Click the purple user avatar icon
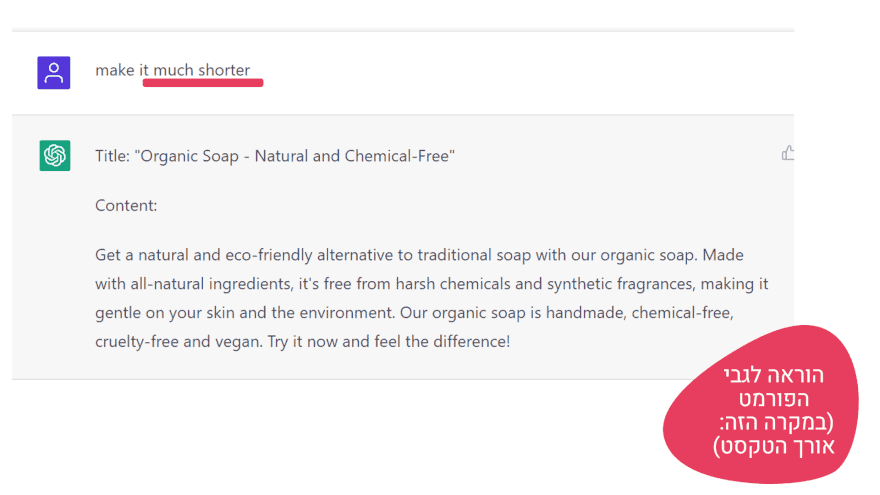 pyautogui.click(x=54, y=73)
